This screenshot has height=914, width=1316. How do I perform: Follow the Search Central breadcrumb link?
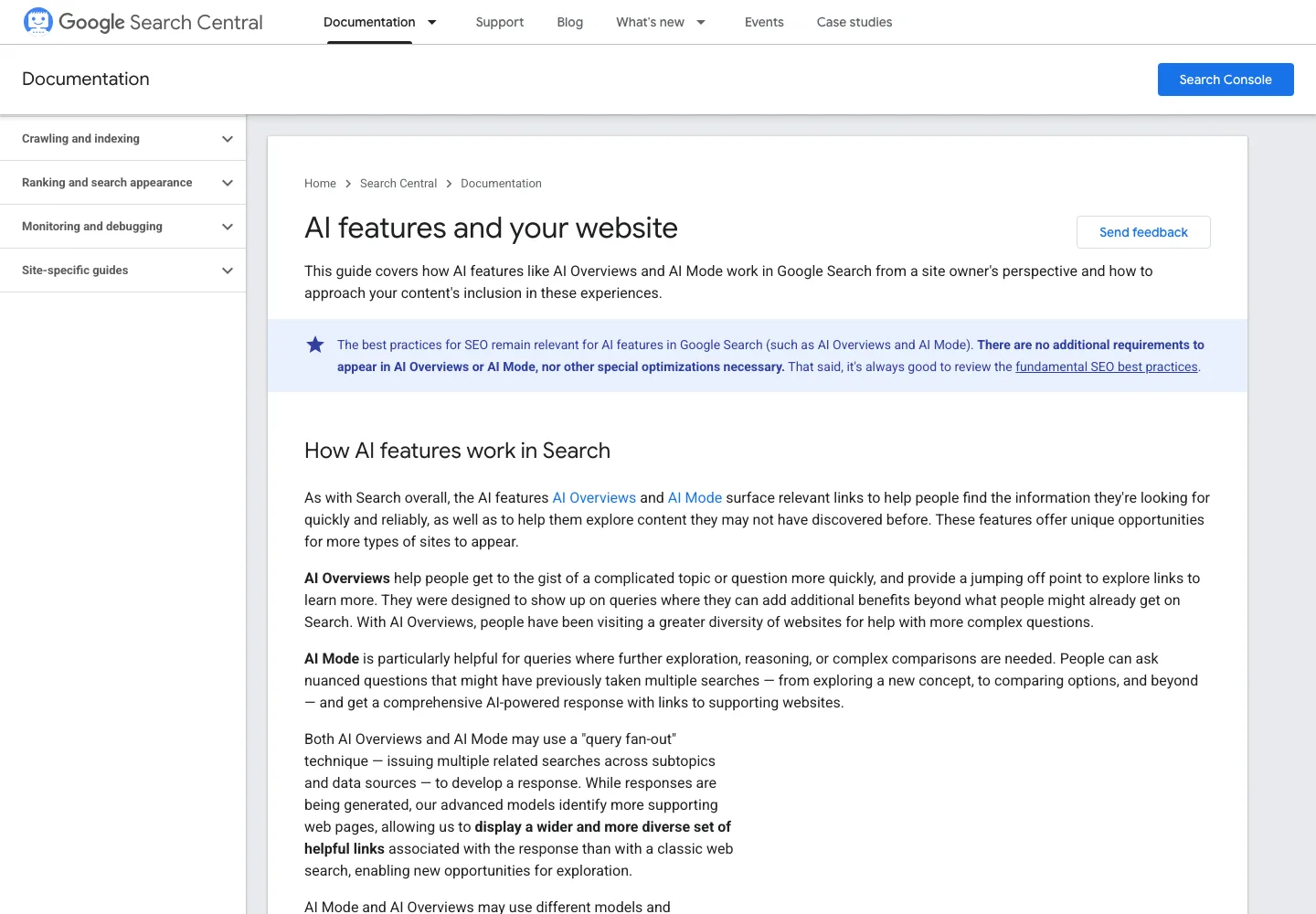tap(398, 184)
